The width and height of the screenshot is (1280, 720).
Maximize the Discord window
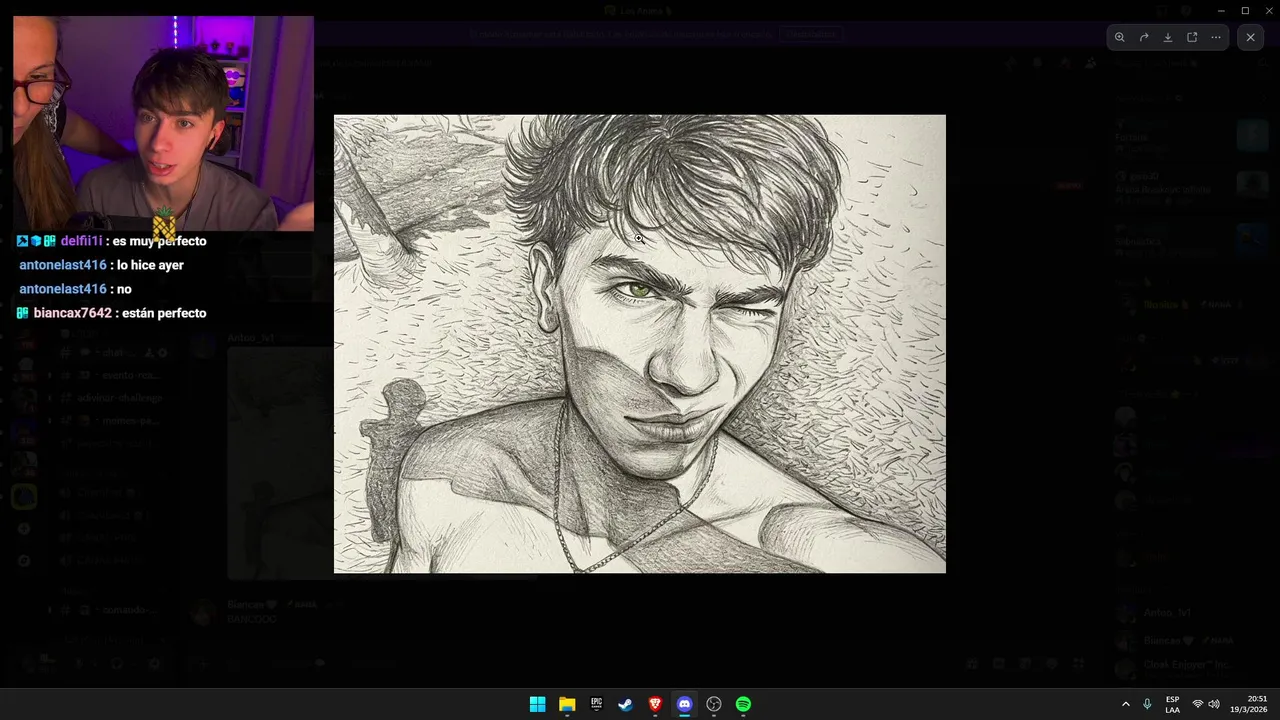(1245, 11)
